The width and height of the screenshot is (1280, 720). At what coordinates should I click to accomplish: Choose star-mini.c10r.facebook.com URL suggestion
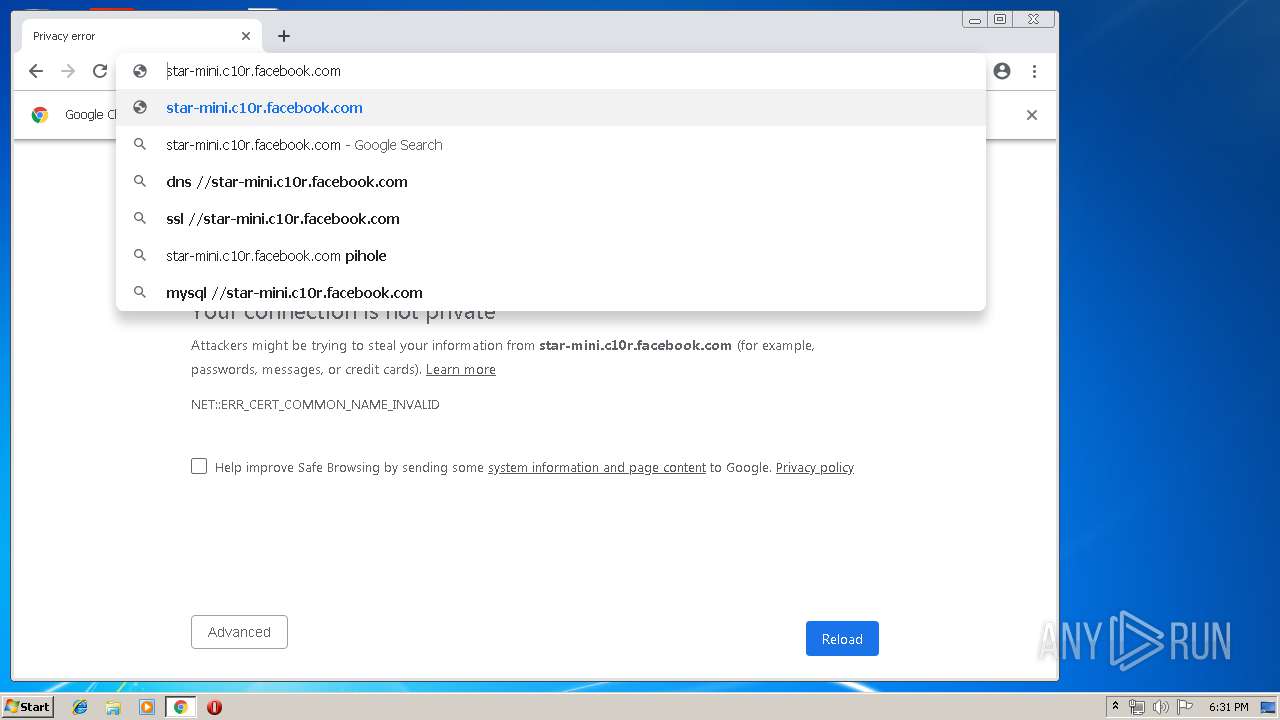tap(551, 108)
